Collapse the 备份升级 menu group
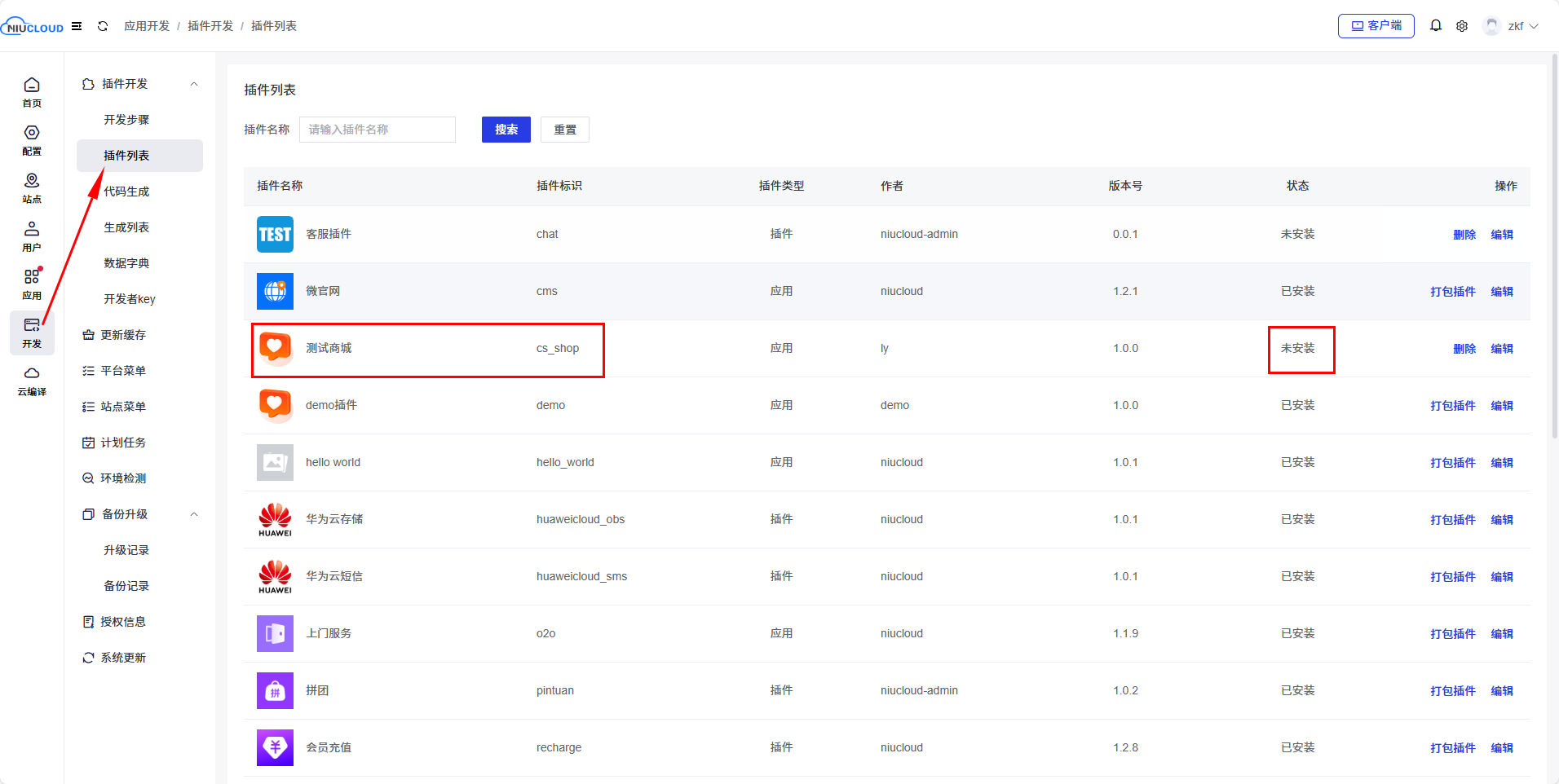The height and width of the screenshot is (784, 1559). coord(194,514)
